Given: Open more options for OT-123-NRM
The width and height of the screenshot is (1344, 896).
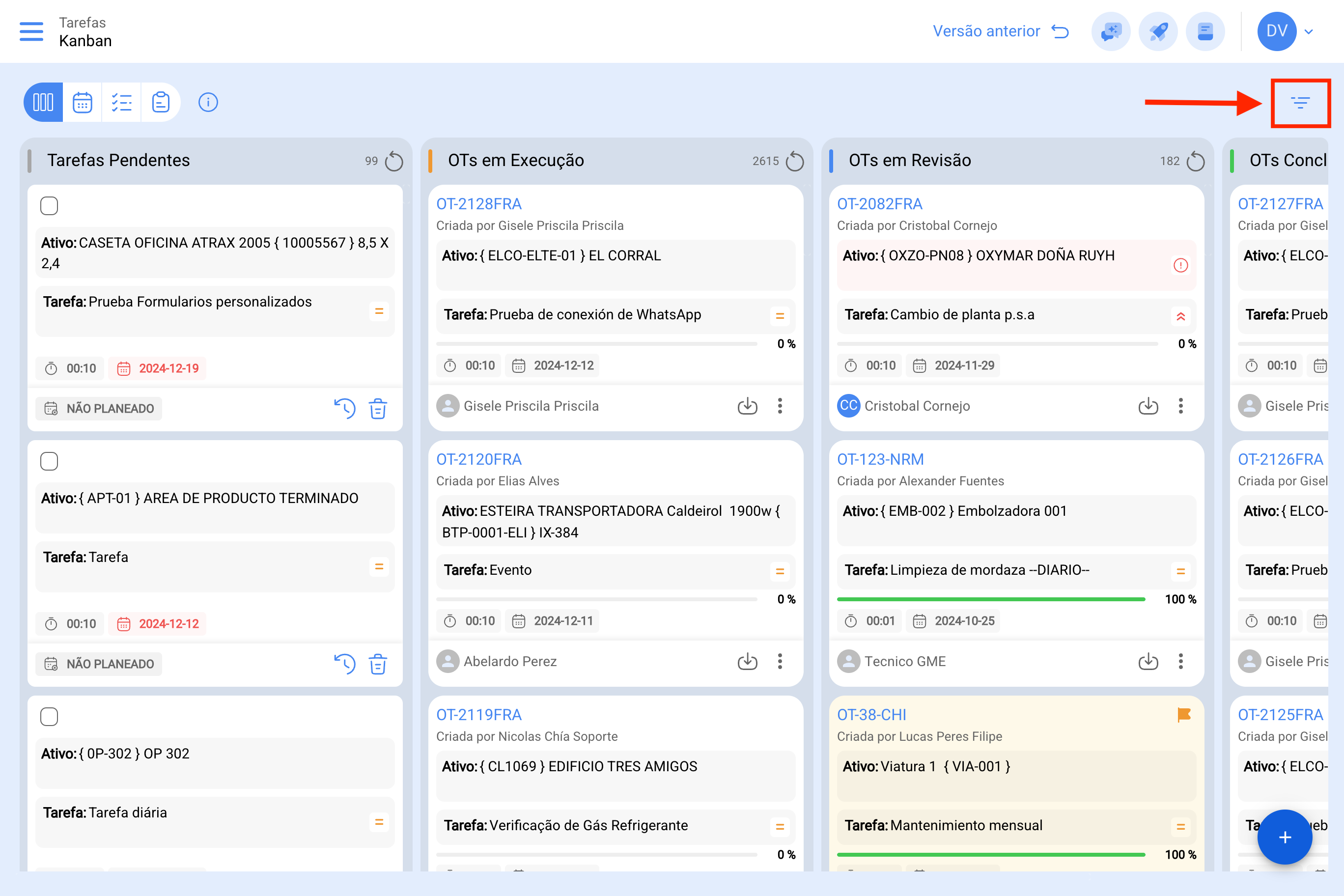Looking at the screenshot, I should pos(1180,661).
